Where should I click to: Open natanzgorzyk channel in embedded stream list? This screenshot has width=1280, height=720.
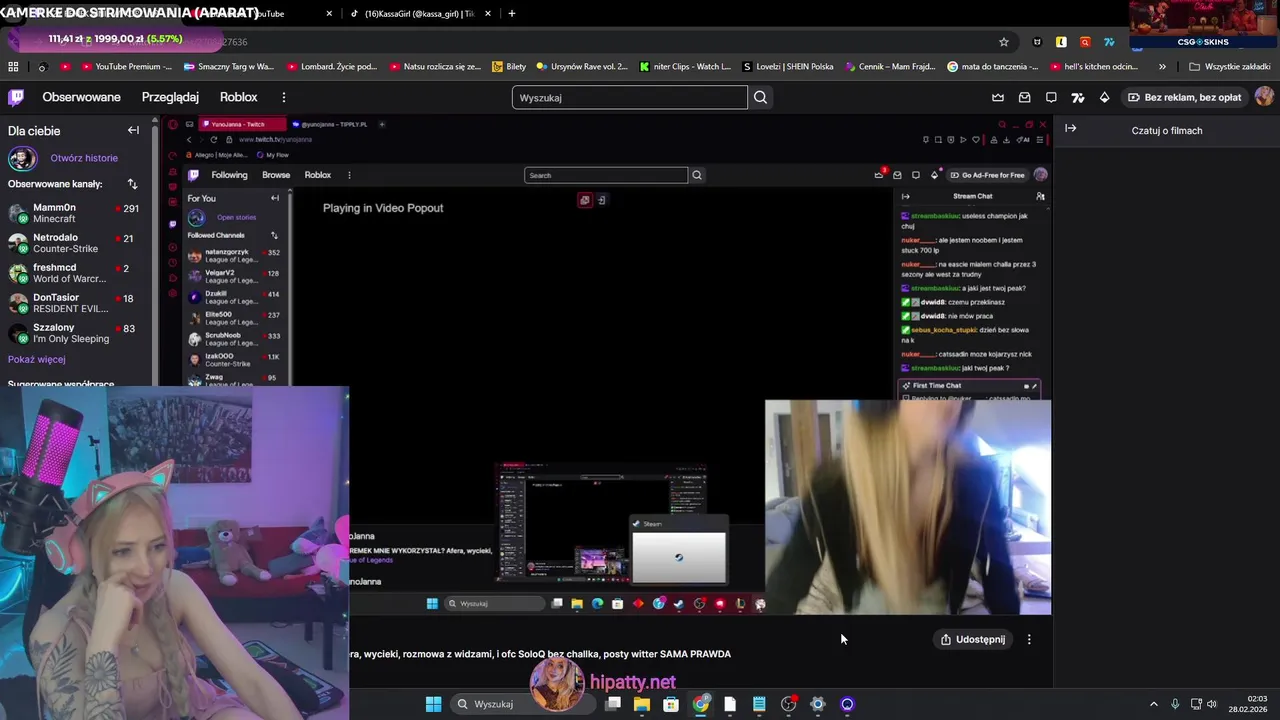(238, 256)
